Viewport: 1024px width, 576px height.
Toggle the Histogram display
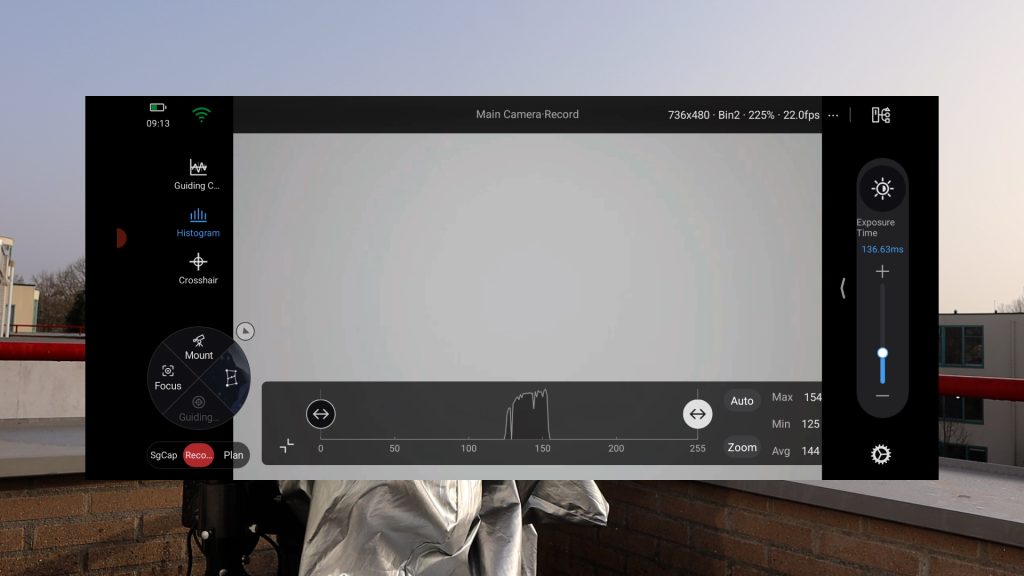coord(198,221)
